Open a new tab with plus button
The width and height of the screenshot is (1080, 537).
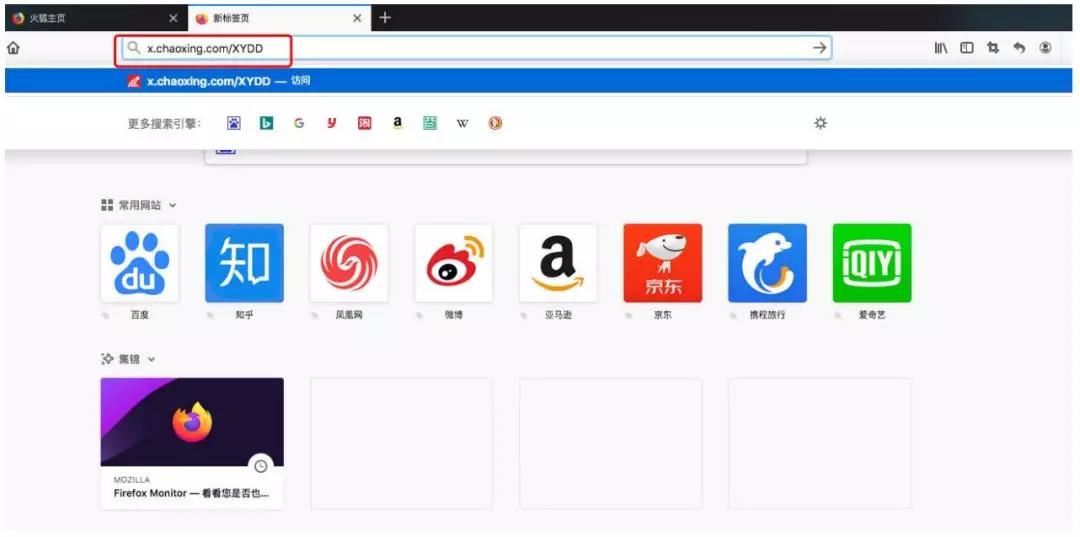pyautogui.click(x=385, y=18)
